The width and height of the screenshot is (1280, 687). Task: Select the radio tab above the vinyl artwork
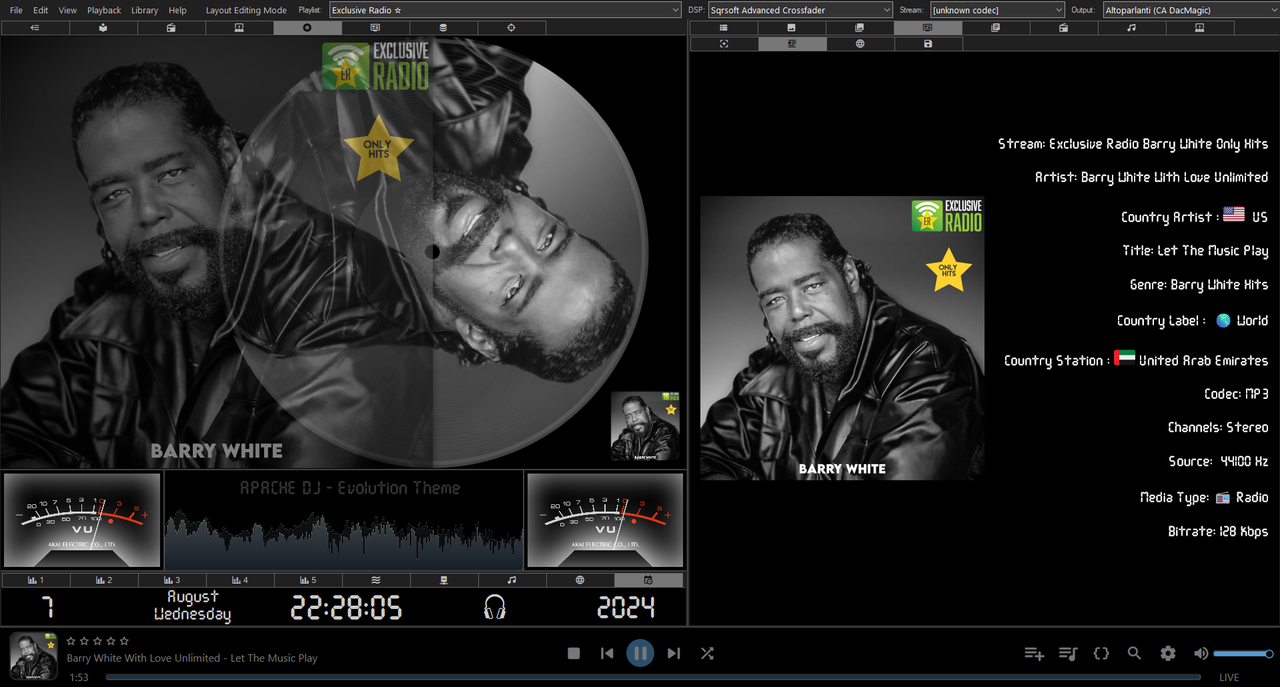(171, 28)
